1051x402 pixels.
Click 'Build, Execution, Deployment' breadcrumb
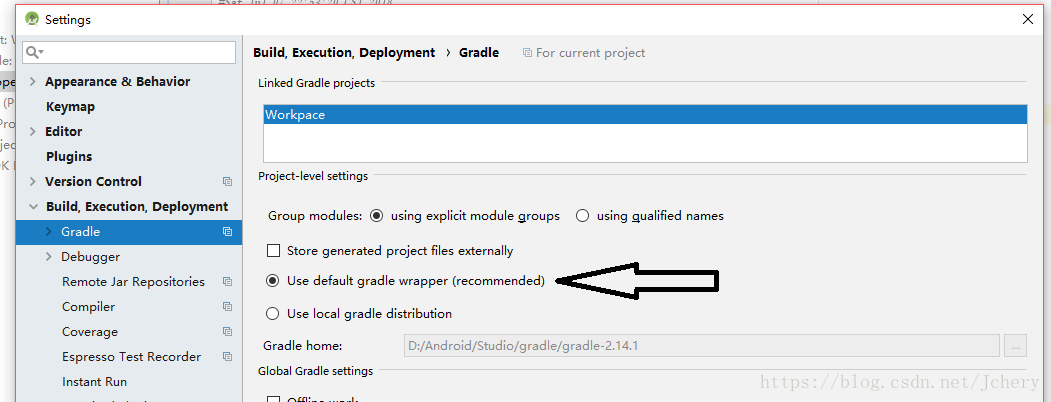pos(344,52)
